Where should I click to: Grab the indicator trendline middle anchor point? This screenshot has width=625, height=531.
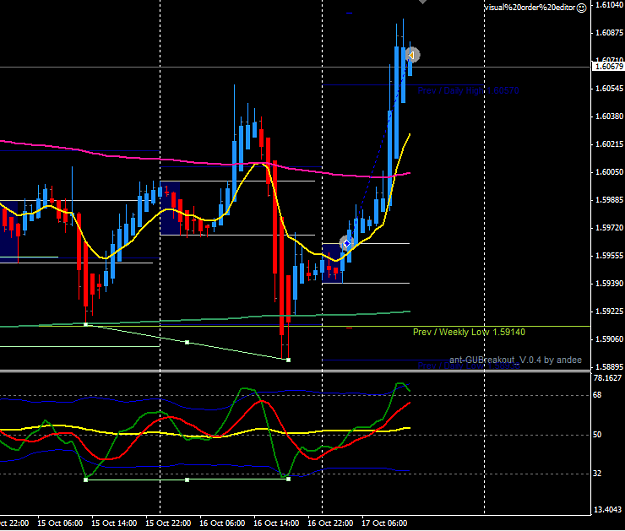click(x=187, y=480)
